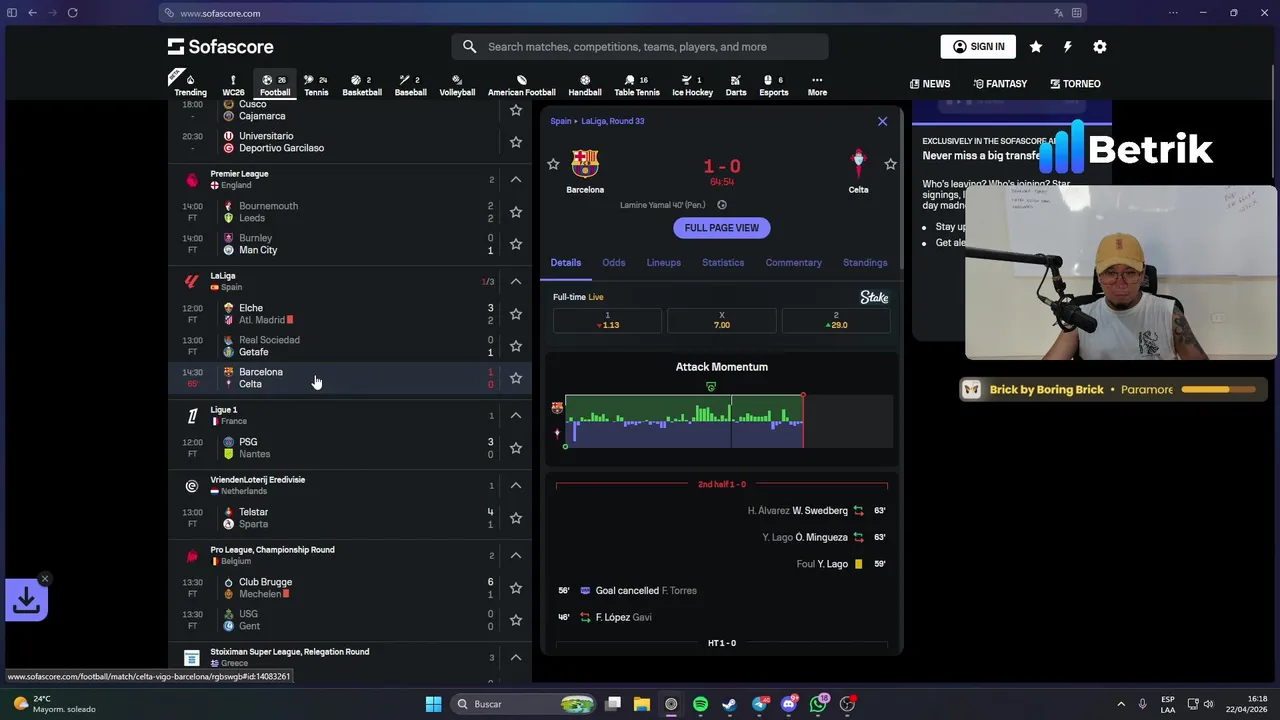The width and height of the screenshot is (1280, 720).
Task: Click the Barcelona team crest
Action: (x=585, y=163)
